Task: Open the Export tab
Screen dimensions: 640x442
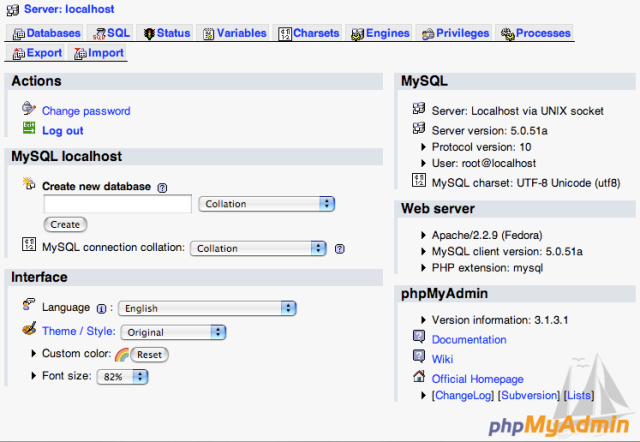Action: point(37,53)
